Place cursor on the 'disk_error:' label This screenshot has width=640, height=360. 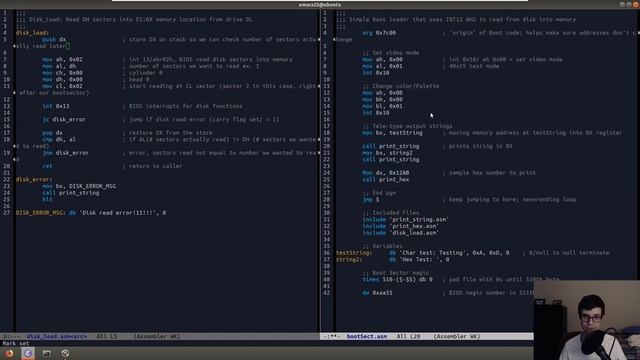pos(34,180)
